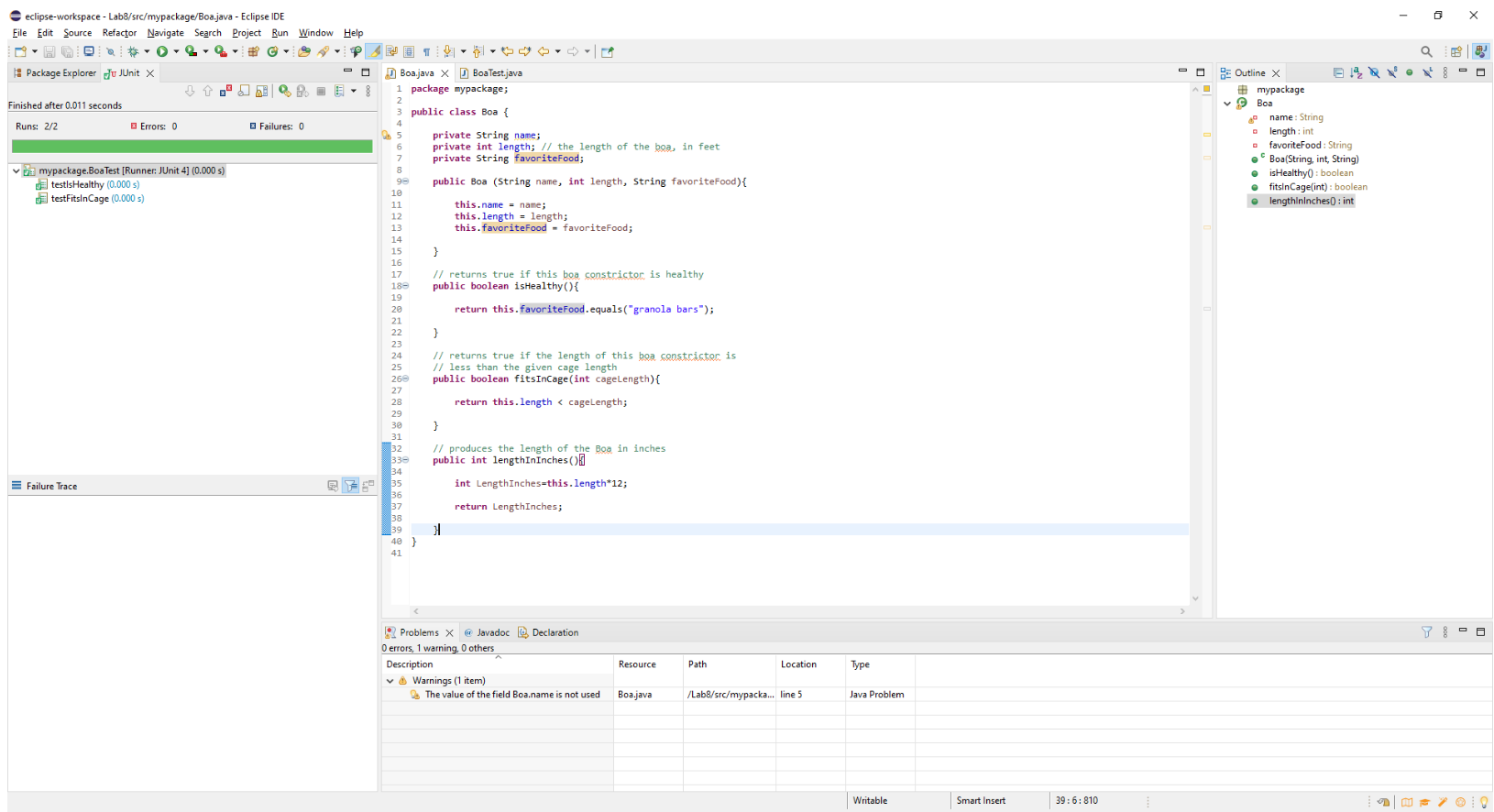Open Test Run History dropdown arrow
Screen dimensions: 1494x812
point(354,91)
